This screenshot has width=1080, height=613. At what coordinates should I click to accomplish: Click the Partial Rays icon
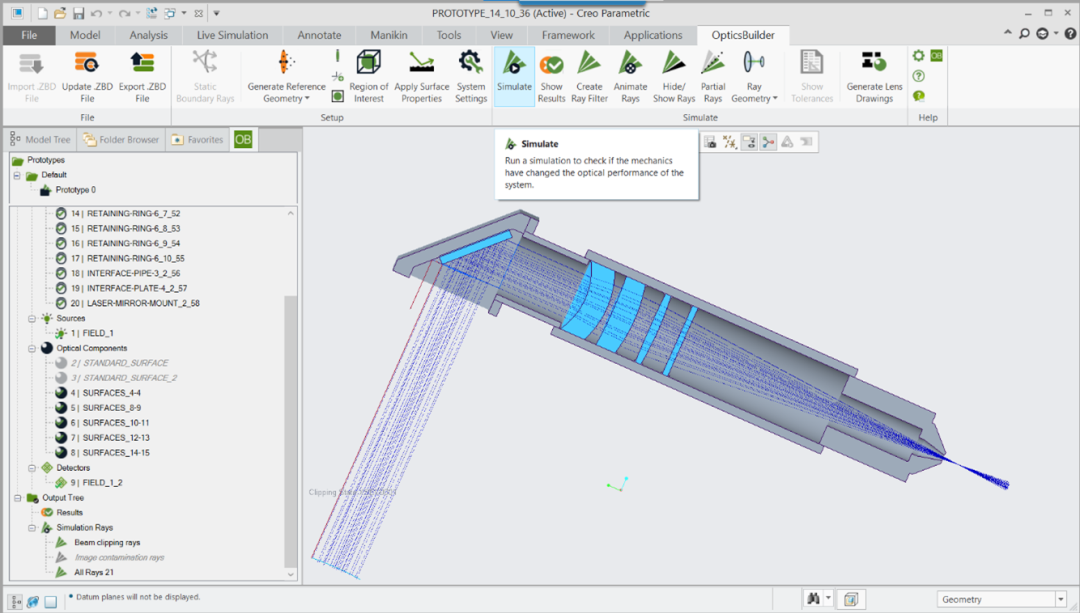tap(712, 76)
